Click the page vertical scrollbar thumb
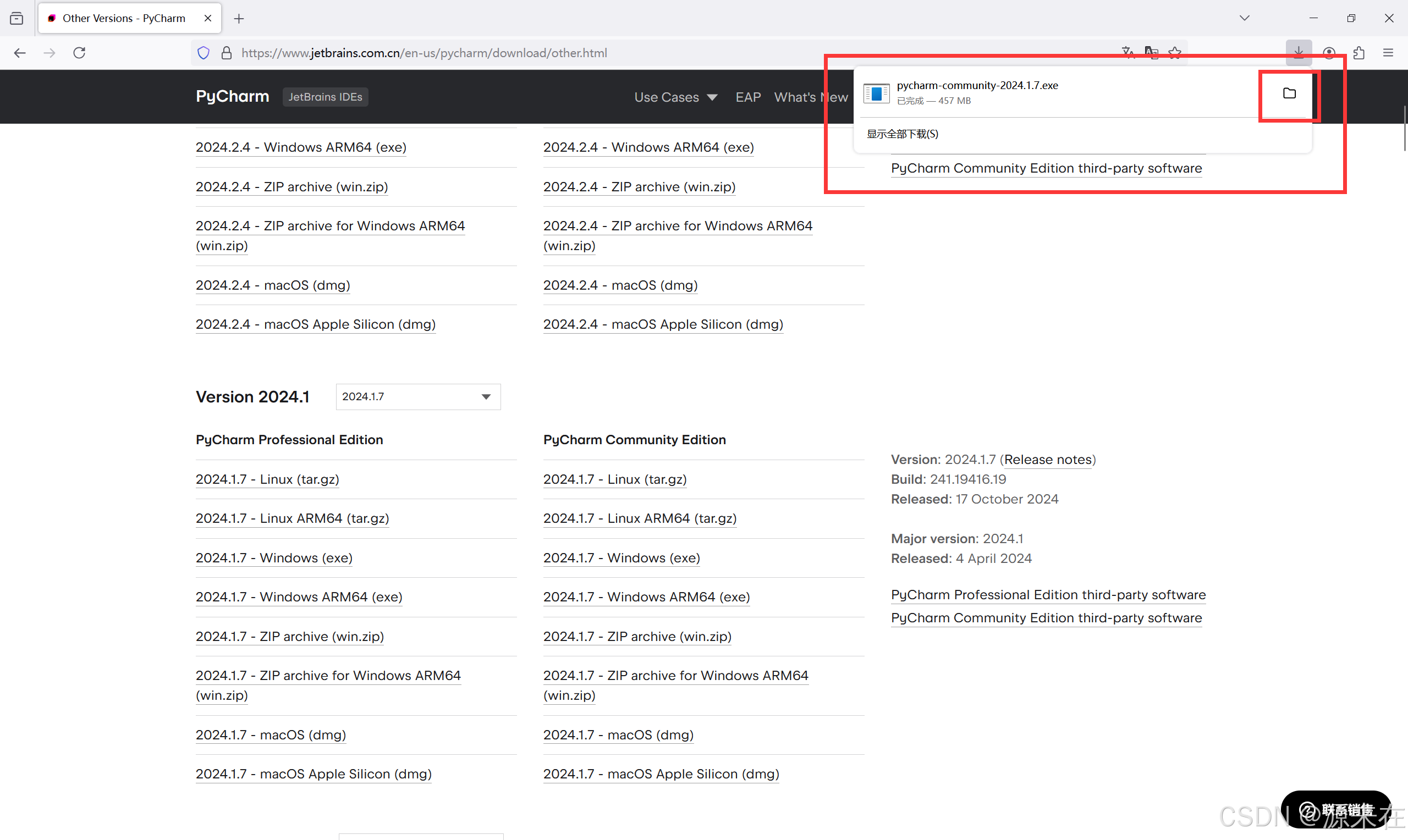This screenshot has width=1408, height=840. tap(1405, 128)
